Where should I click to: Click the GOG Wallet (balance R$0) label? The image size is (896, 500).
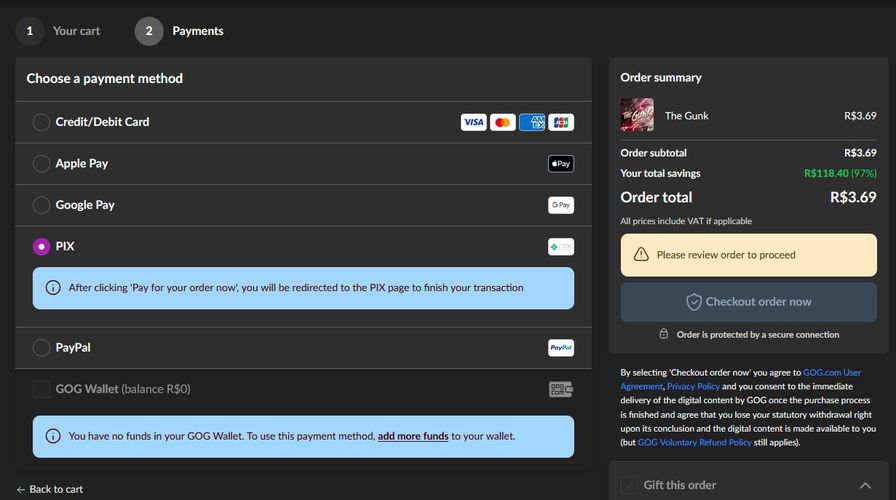(x=123, y=389)
